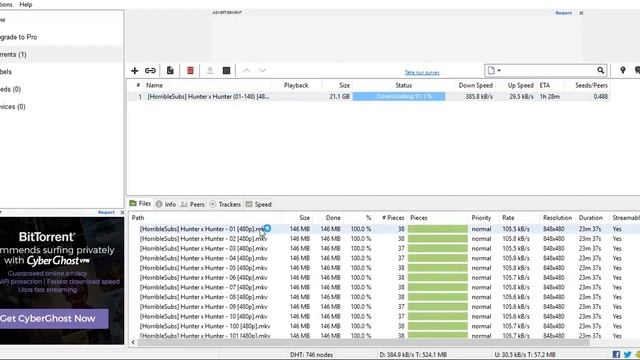The height and width of the screenshot is (360, 640).
Task: Select Devices (0) in sidebar
Action: 13,107
